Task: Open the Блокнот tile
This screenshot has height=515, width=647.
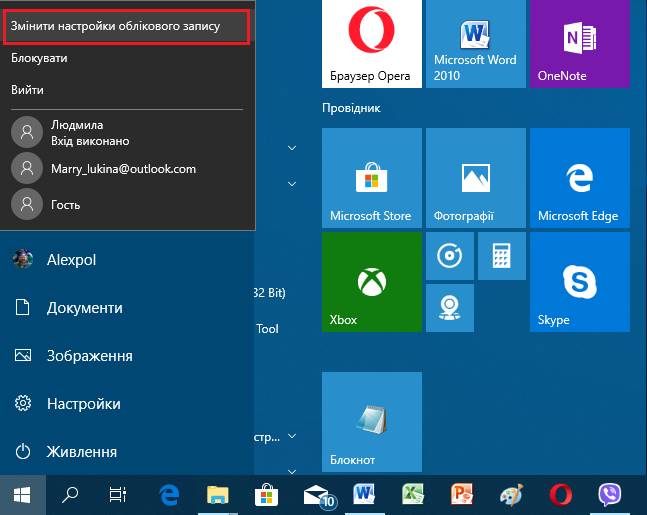Action: pos(372,422)
